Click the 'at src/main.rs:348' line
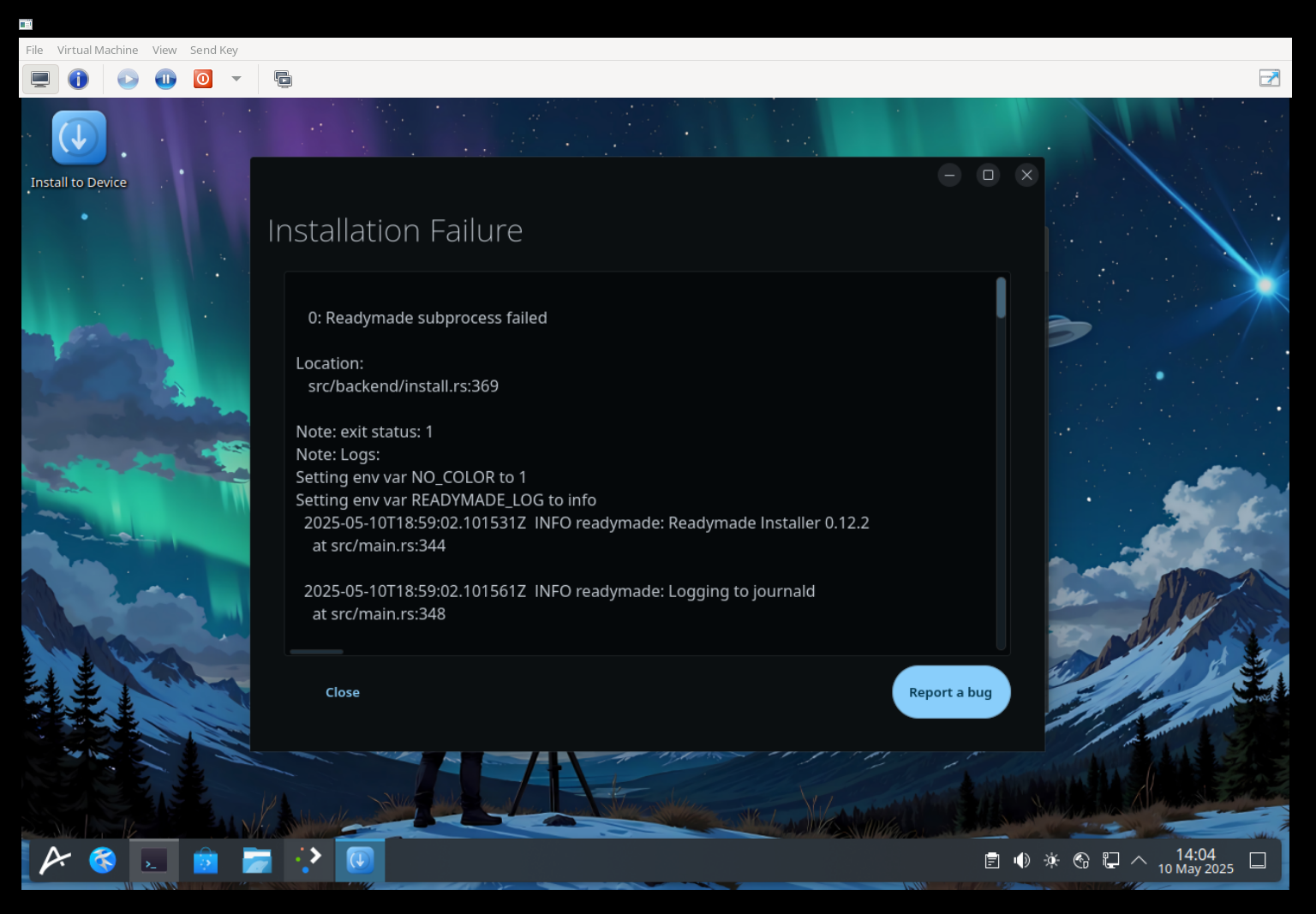1316x914 pixels. (x=379, y=614)
